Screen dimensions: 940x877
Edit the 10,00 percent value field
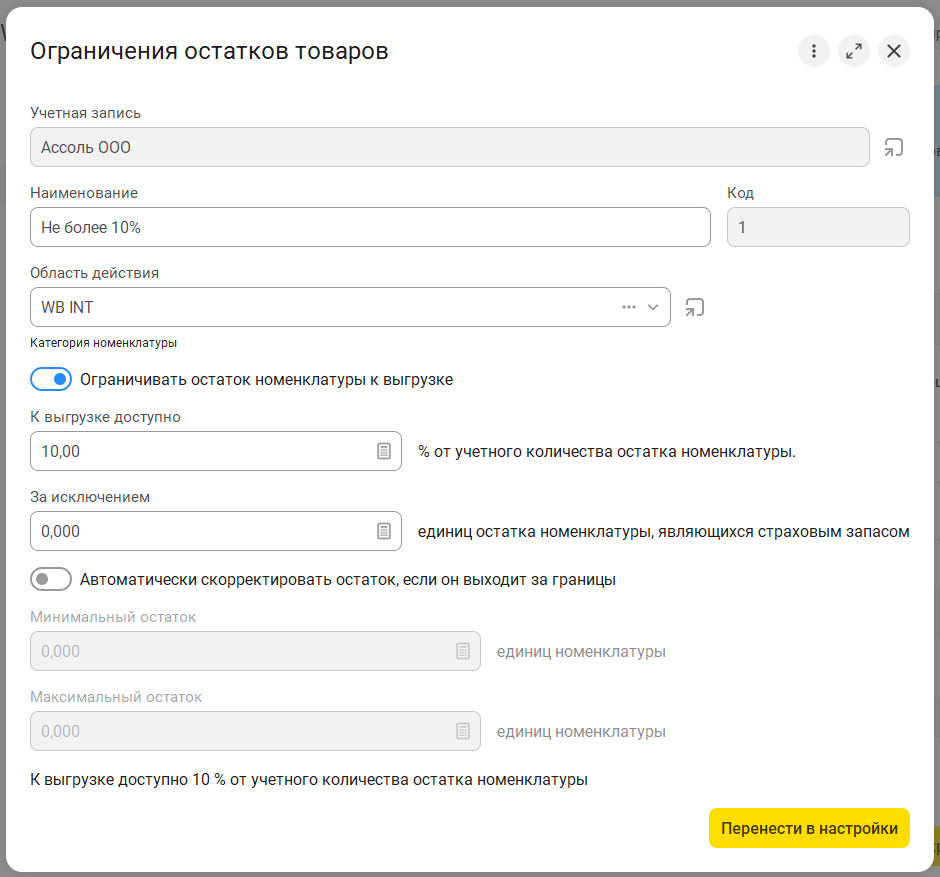pos(216,451)
